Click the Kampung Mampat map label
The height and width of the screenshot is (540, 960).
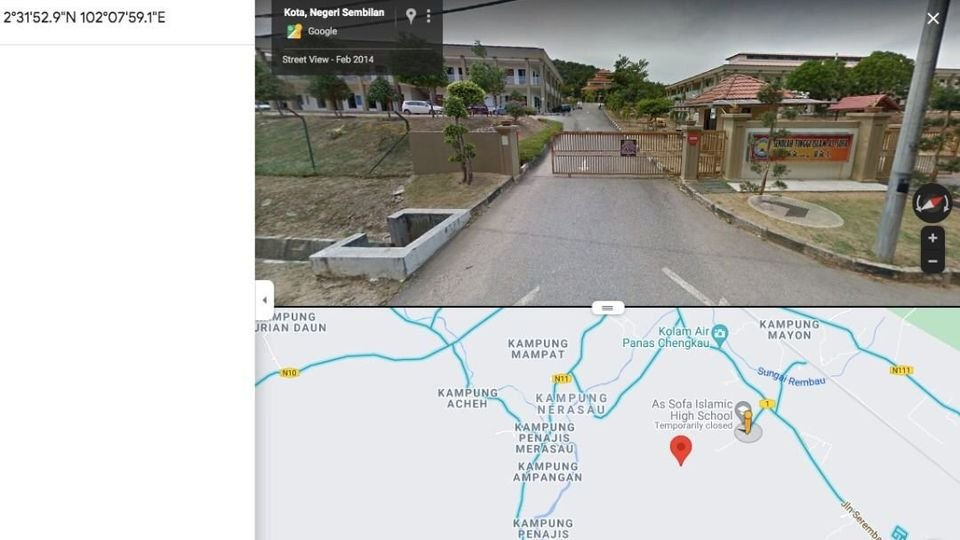tap(538, 349)
